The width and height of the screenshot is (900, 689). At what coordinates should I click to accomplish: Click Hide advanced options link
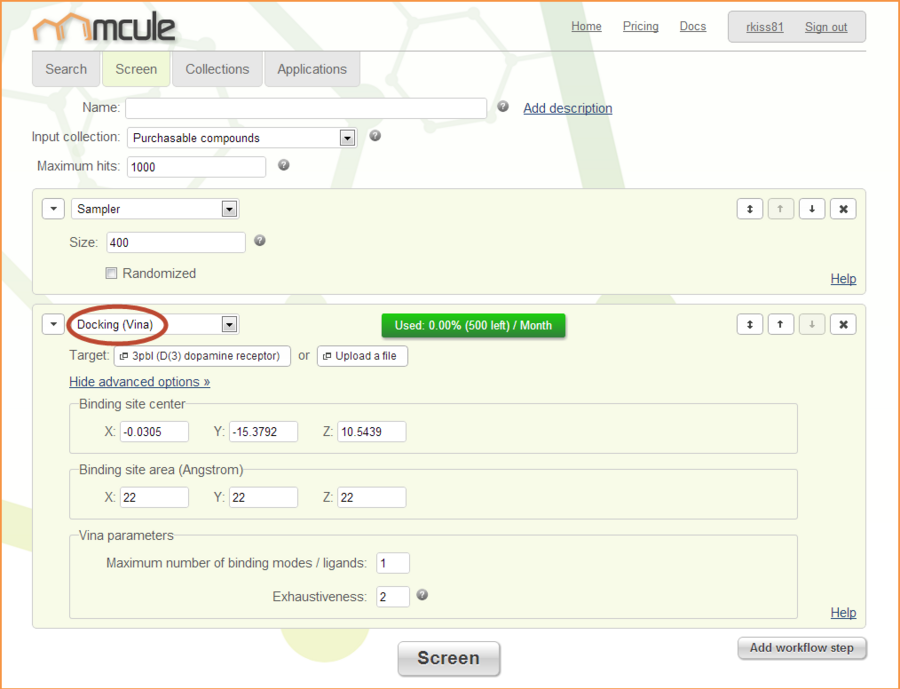click(139, 381)
